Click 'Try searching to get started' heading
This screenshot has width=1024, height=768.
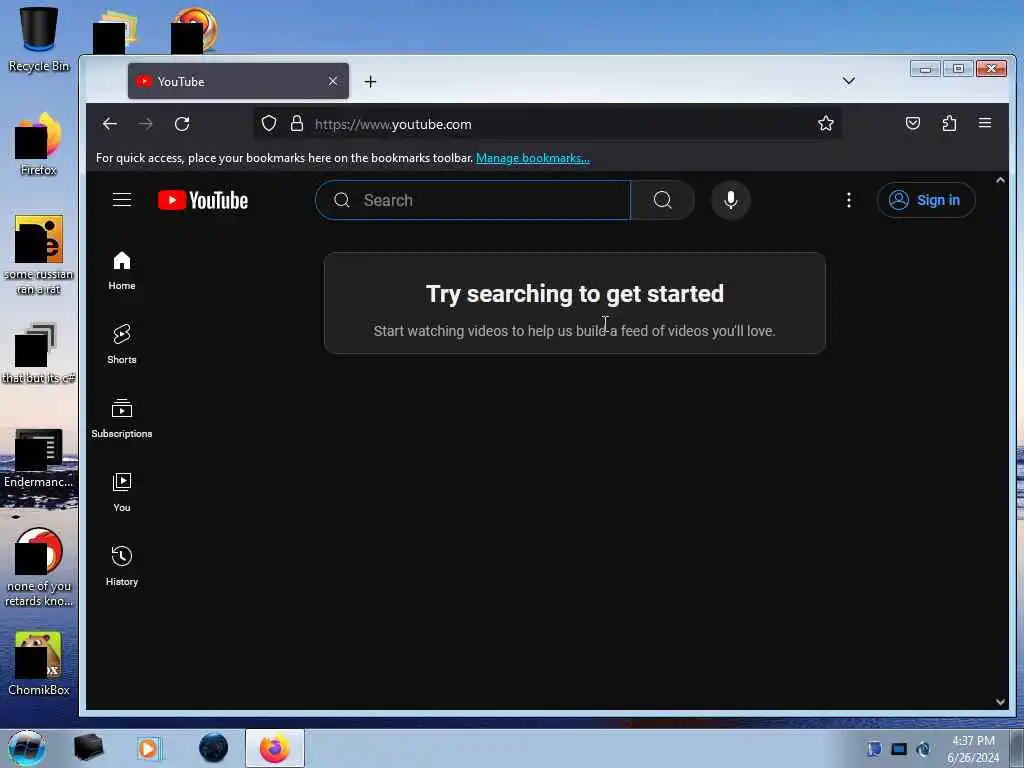click(575, 294)
